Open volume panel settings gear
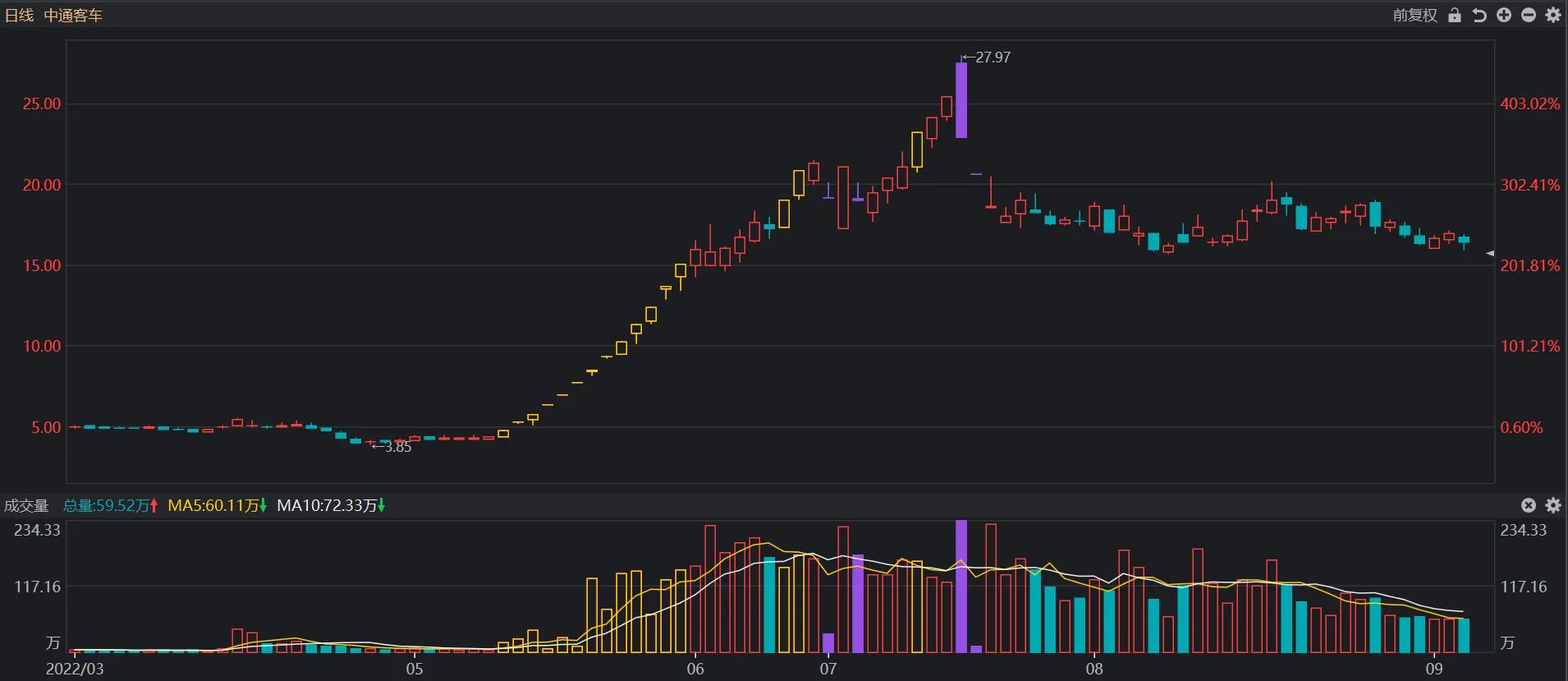 [1553, 505]
